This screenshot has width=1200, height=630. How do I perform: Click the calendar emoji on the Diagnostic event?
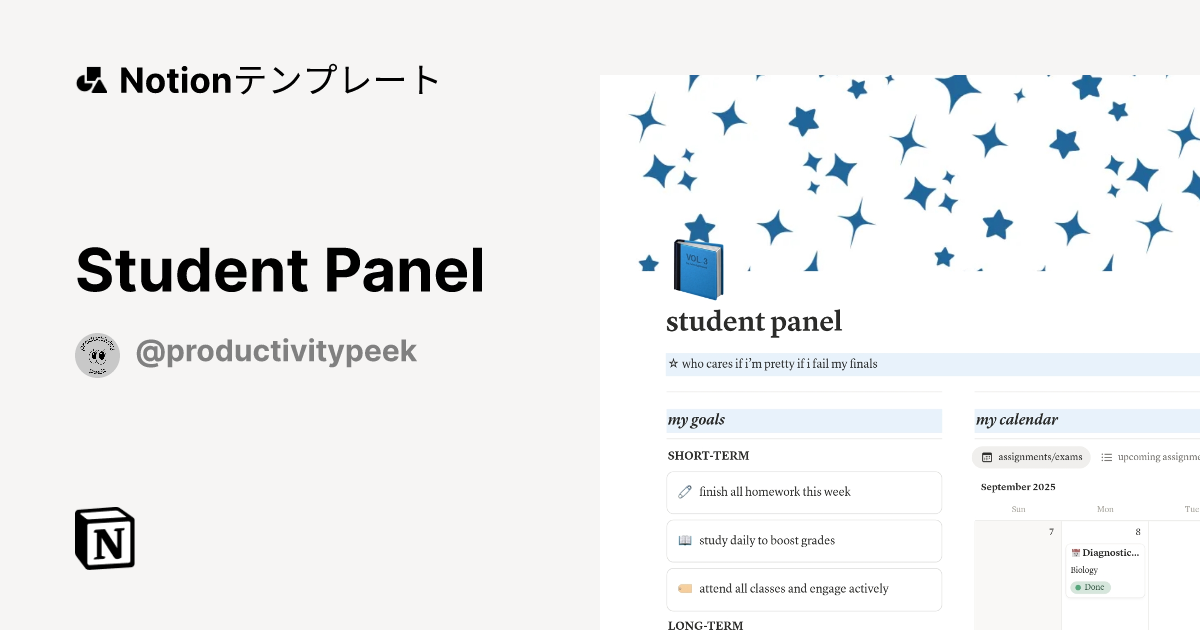1076,552
